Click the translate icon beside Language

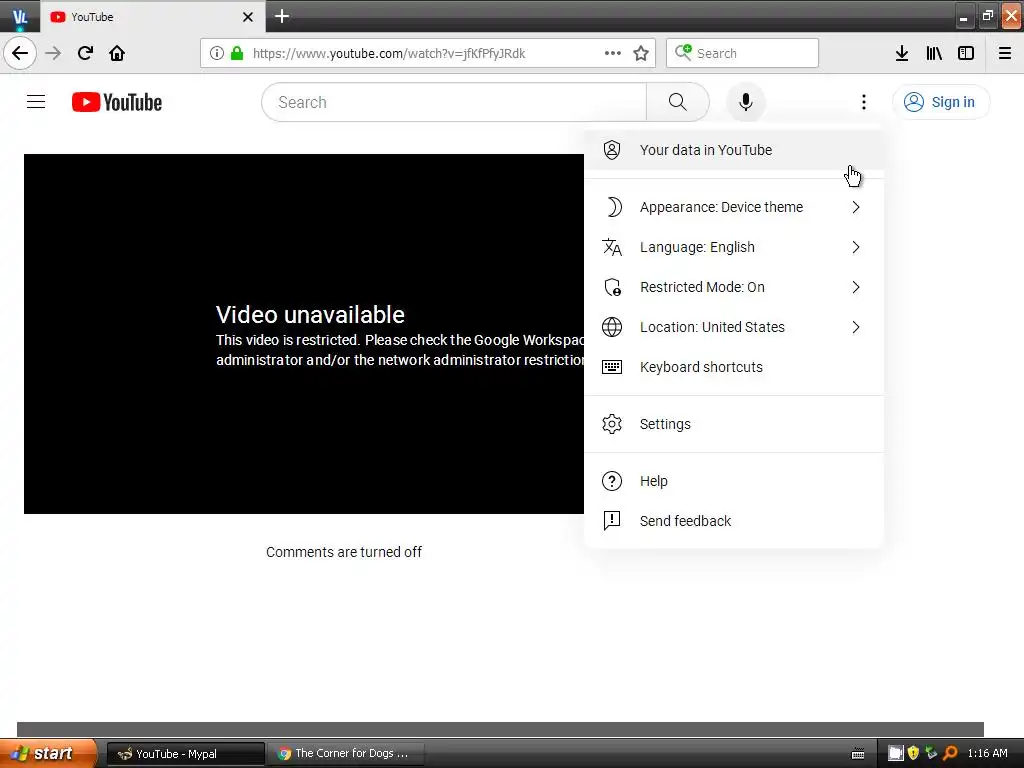pyautogui.click(x=612, y=247)
